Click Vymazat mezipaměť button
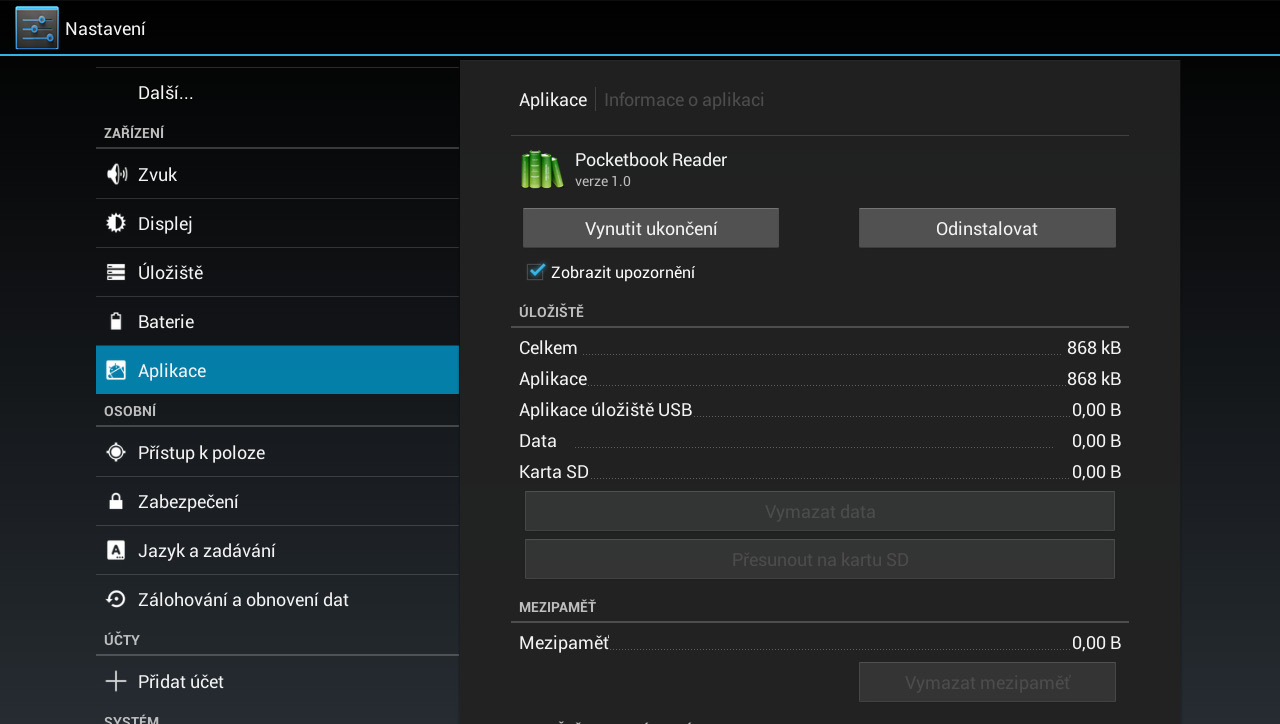 pos(987,682)
